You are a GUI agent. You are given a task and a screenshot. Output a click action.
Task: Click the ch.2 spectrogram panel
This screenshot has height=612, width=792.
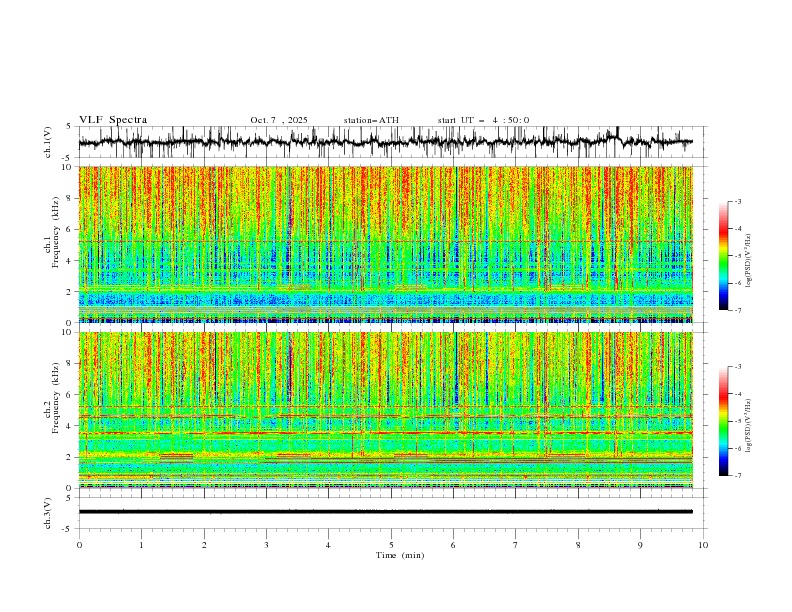click(x=386, y=410)
